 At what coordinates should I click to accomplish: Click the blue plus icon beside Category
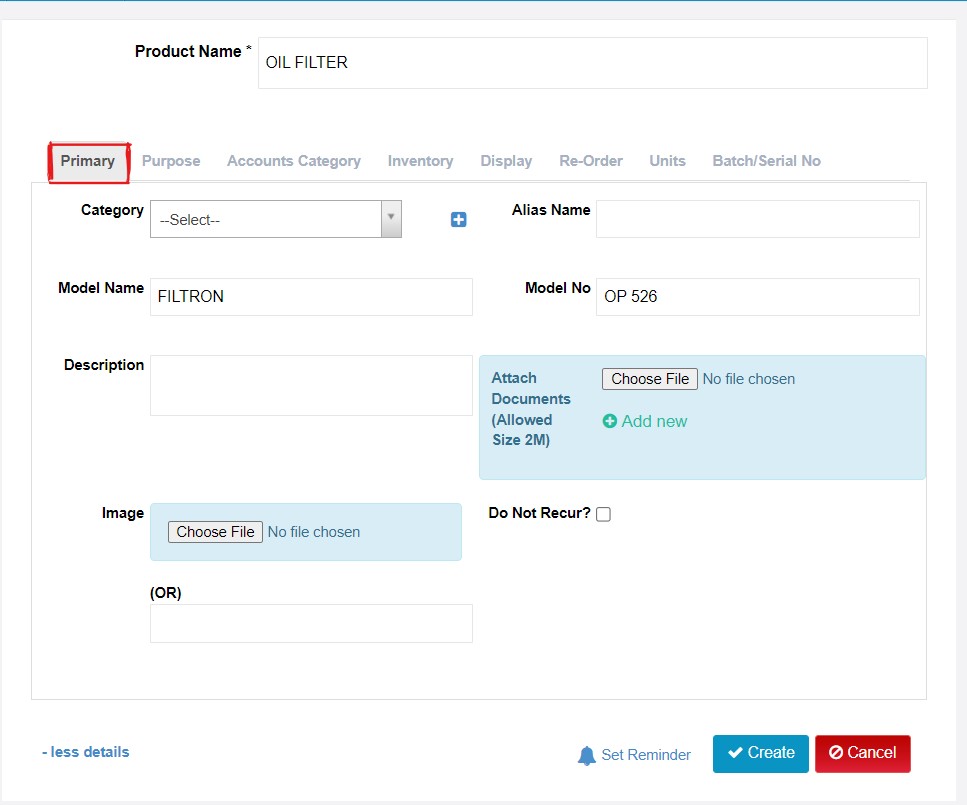(458, 220)
